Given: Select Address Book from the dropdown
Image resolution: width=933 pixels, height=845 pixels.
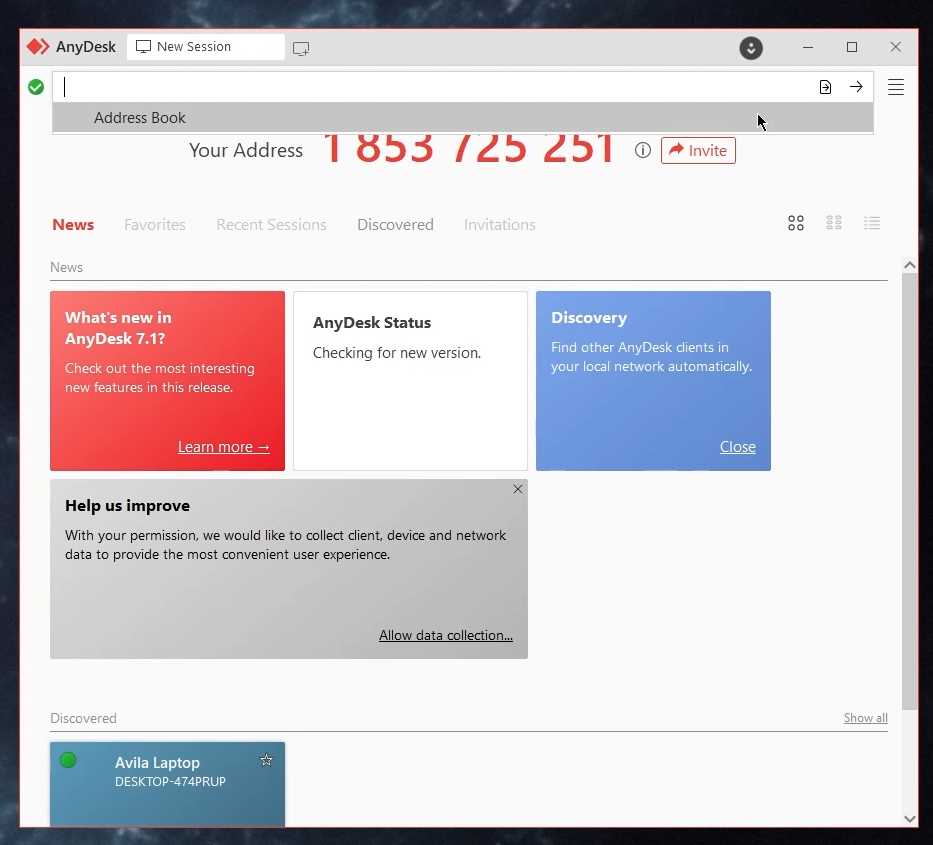Looking at the screenshot, I should 462,118.
